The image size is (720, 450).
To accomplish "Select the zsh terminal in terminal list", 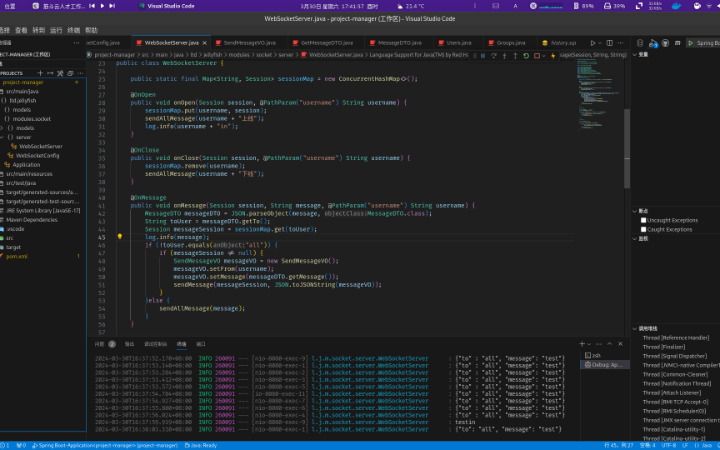I will click(604, 355).
